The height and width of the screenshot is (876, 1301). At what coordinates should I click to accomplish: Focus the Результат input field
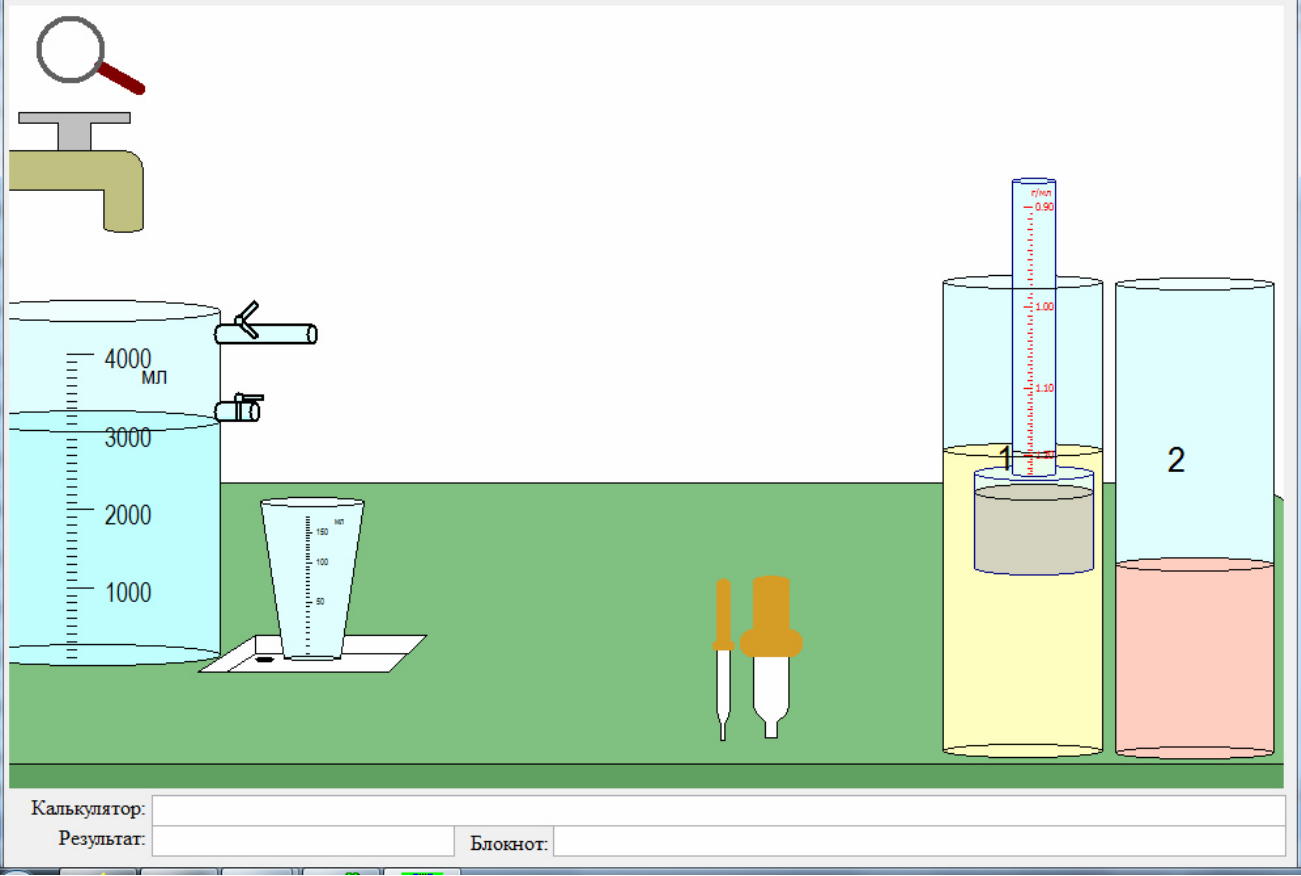click(303, 841)
